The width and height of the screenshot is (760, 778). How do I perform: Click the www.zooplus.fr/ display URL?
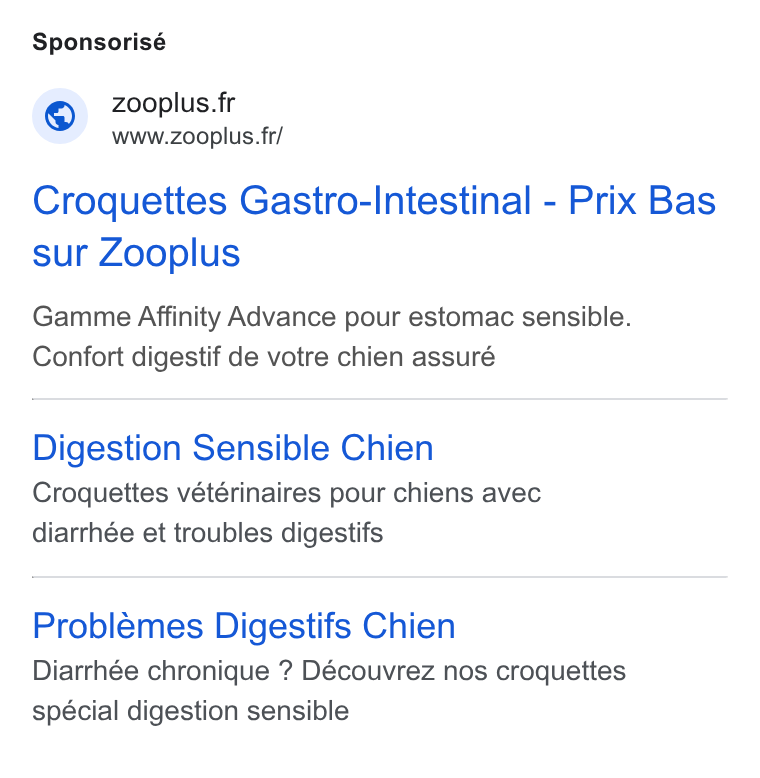[197, 136]
